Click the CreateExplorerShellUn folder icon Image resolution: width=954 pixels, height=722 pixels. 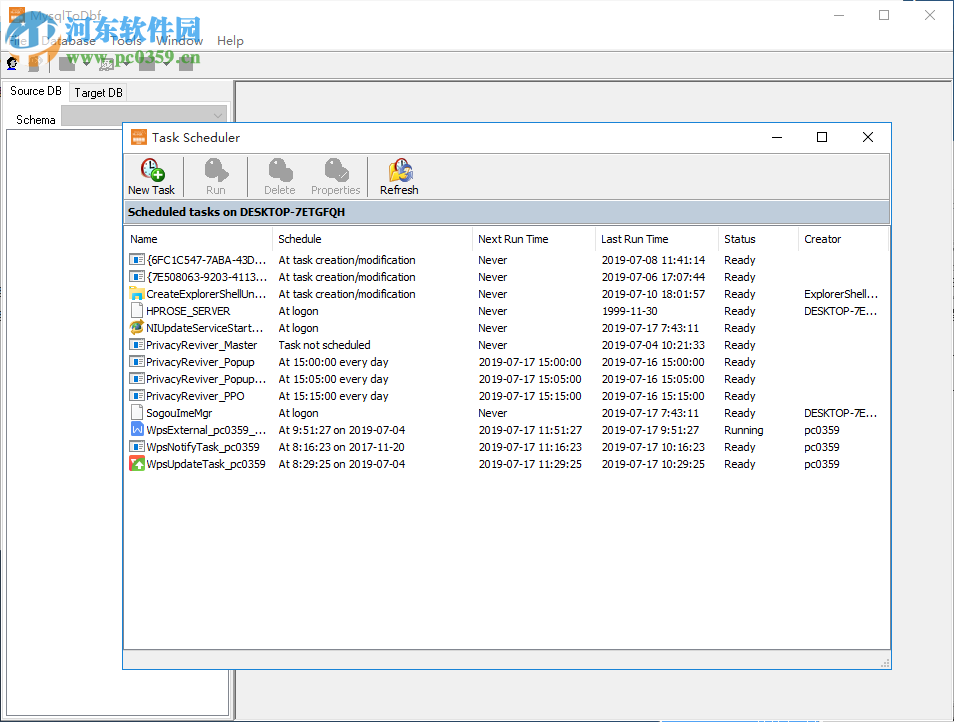click(136, 294)
